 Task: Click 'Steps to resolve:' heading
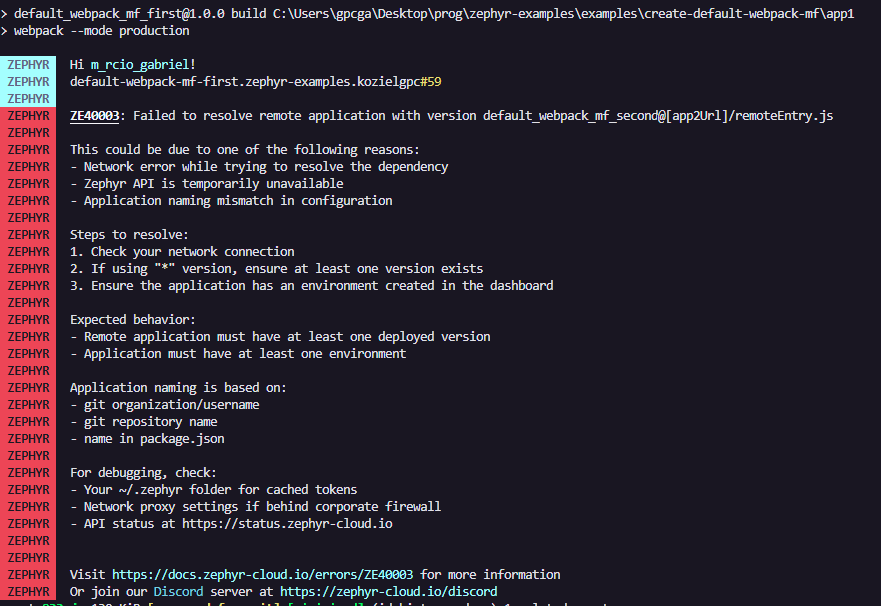(x=129, y=235)
